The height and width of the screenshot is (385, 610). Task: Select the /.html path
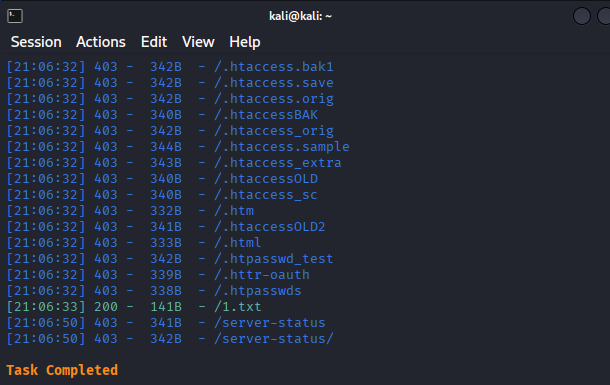(x=237, y=243)
